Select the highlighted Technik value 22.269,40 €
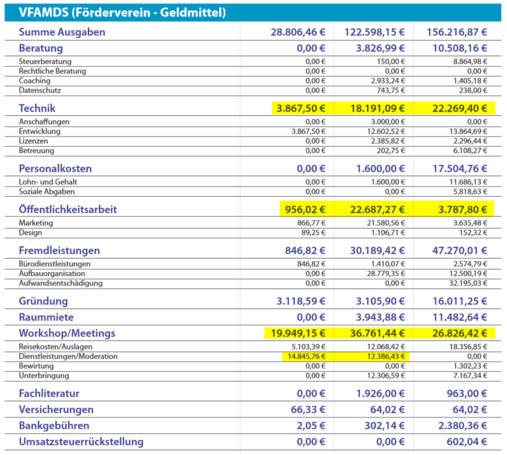The width and height of the screenshot is (507, 455). tap(460, 108)
